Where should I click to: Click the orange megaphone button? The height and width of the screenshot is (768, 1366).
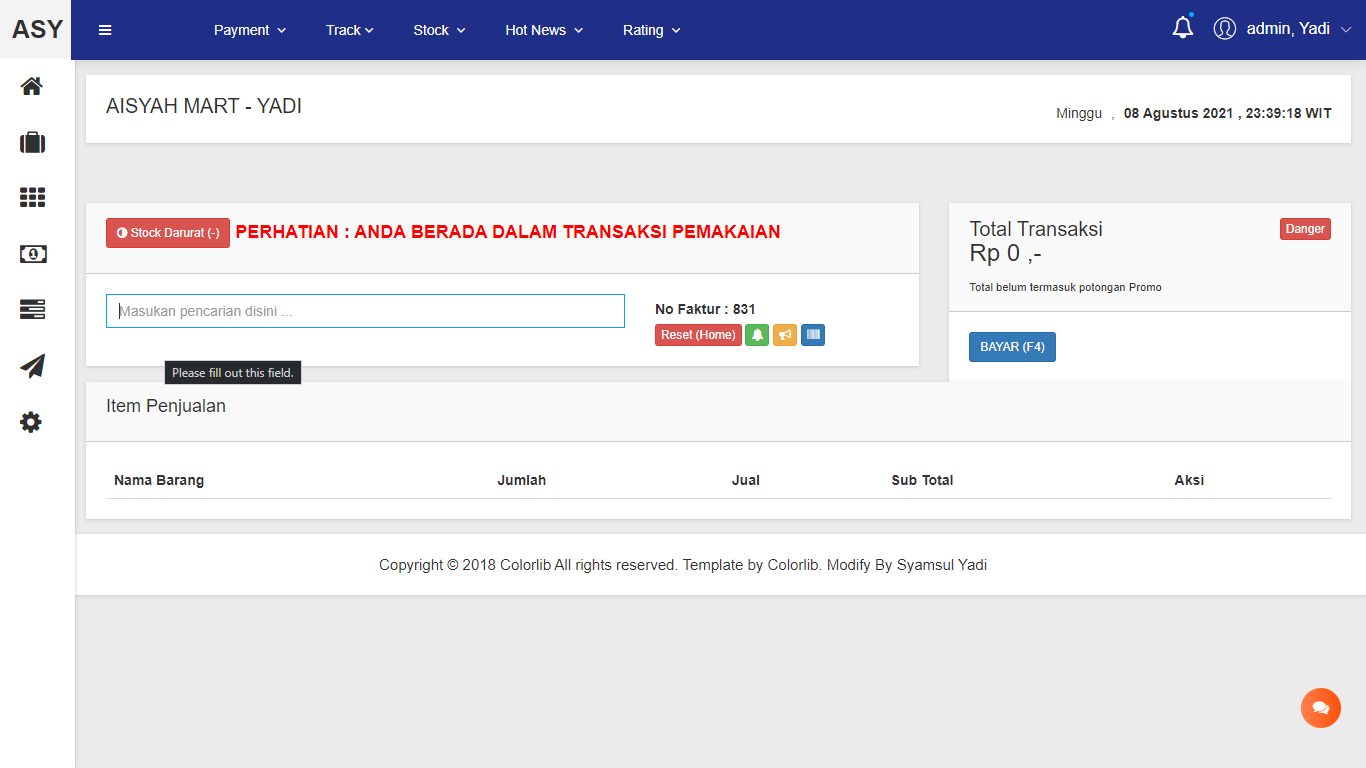pos(785,335)
